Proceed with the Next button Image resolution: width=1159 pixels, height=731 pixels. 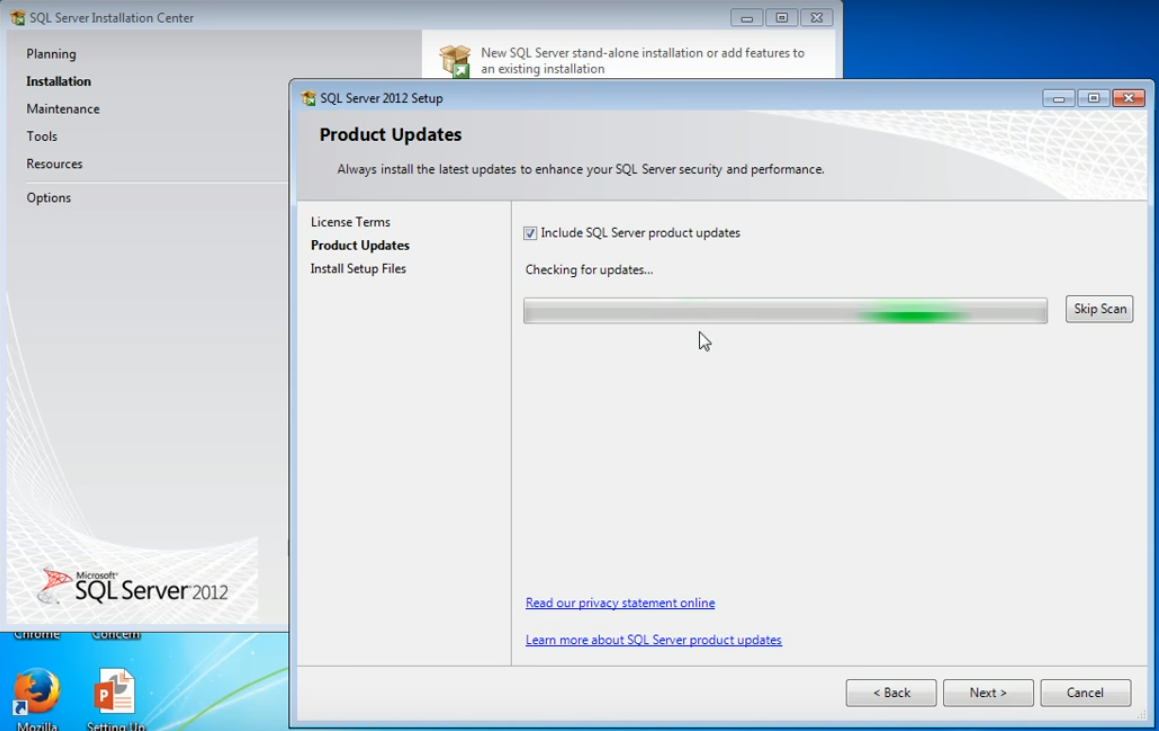click(x=988, y=693)
